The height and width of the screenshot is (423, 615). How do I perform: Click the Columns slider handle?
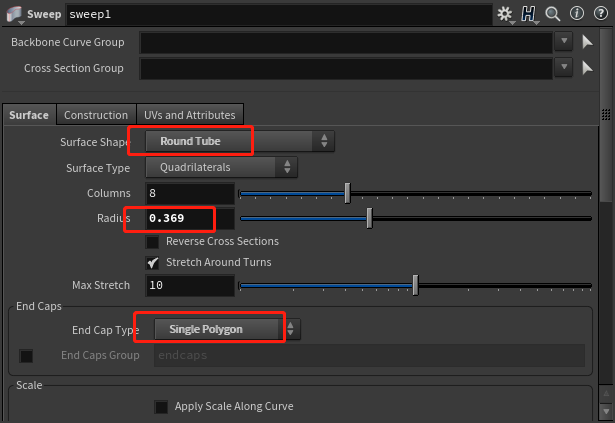347,193
